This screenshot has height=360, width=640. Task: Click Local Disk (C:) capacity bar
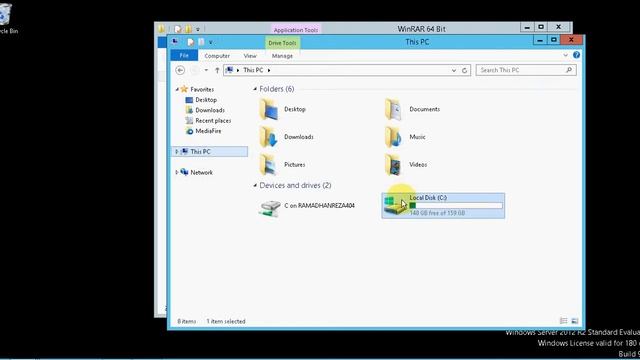[456, 205]
